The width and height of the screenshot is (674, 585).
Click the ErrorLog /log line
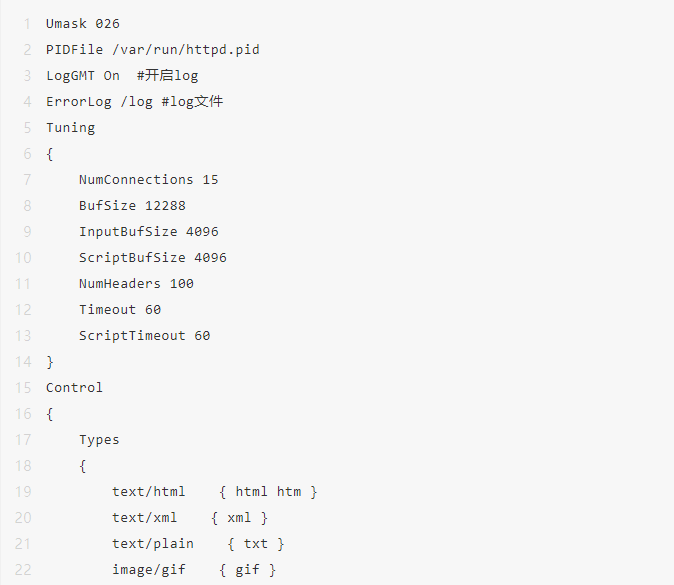pyautogui.click(x=99, y=101)
